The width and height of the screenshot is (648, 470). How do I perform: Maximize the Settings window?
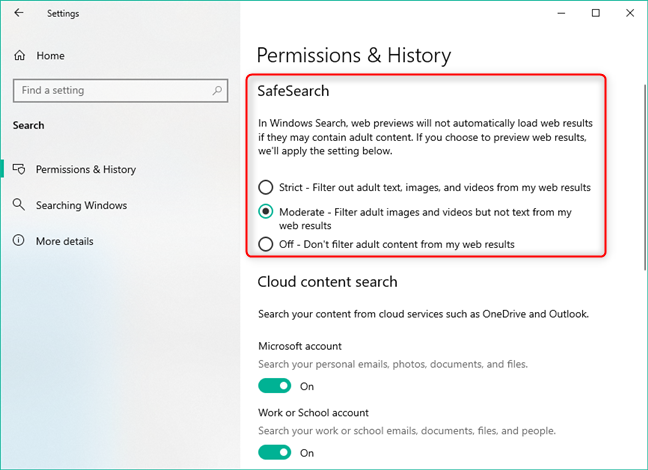[x=596, y=13]
